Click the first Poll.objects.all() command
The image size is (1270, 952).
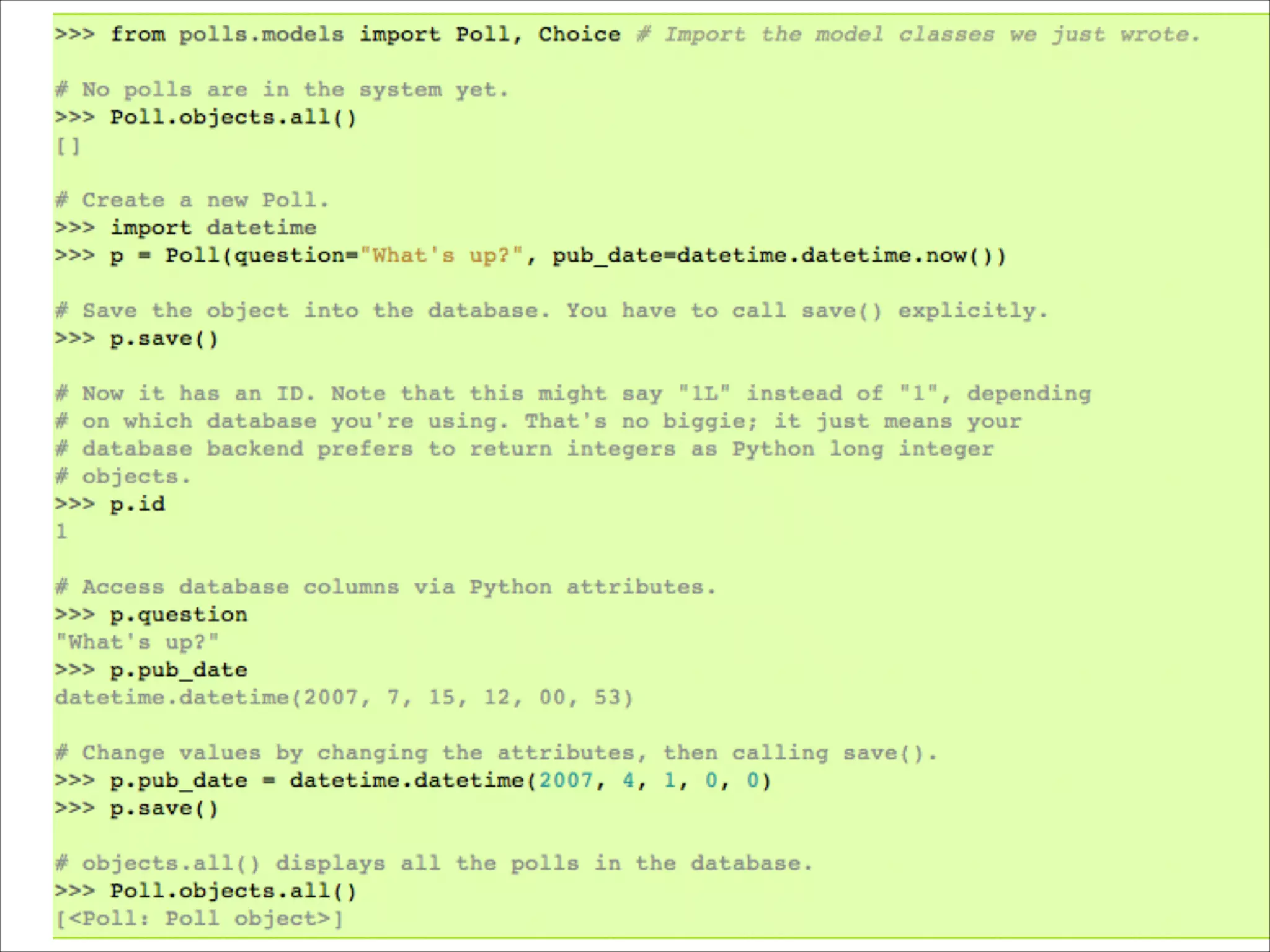(233, 117)
